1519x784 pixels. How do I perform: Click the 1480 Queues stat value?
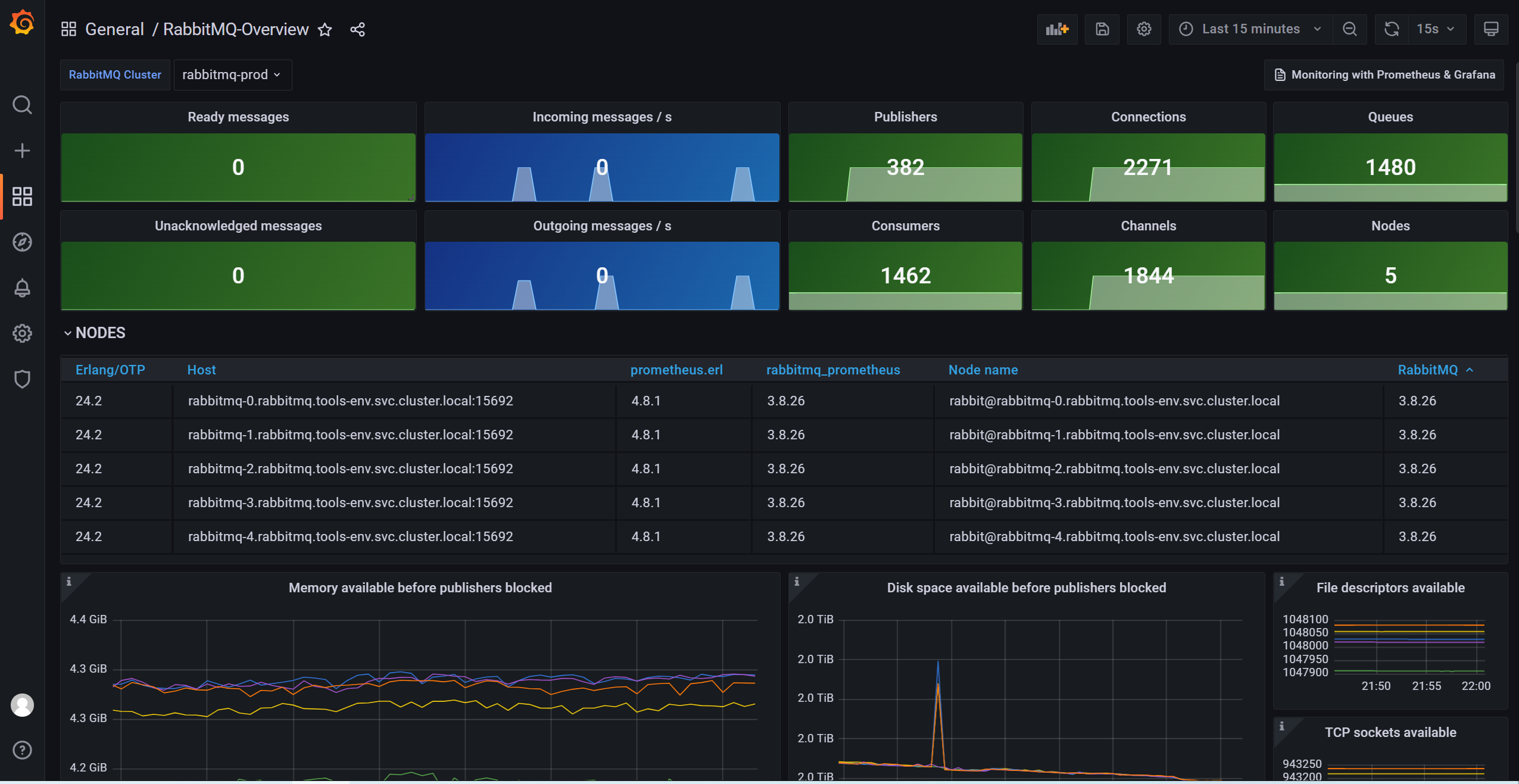pos(1390,167)
